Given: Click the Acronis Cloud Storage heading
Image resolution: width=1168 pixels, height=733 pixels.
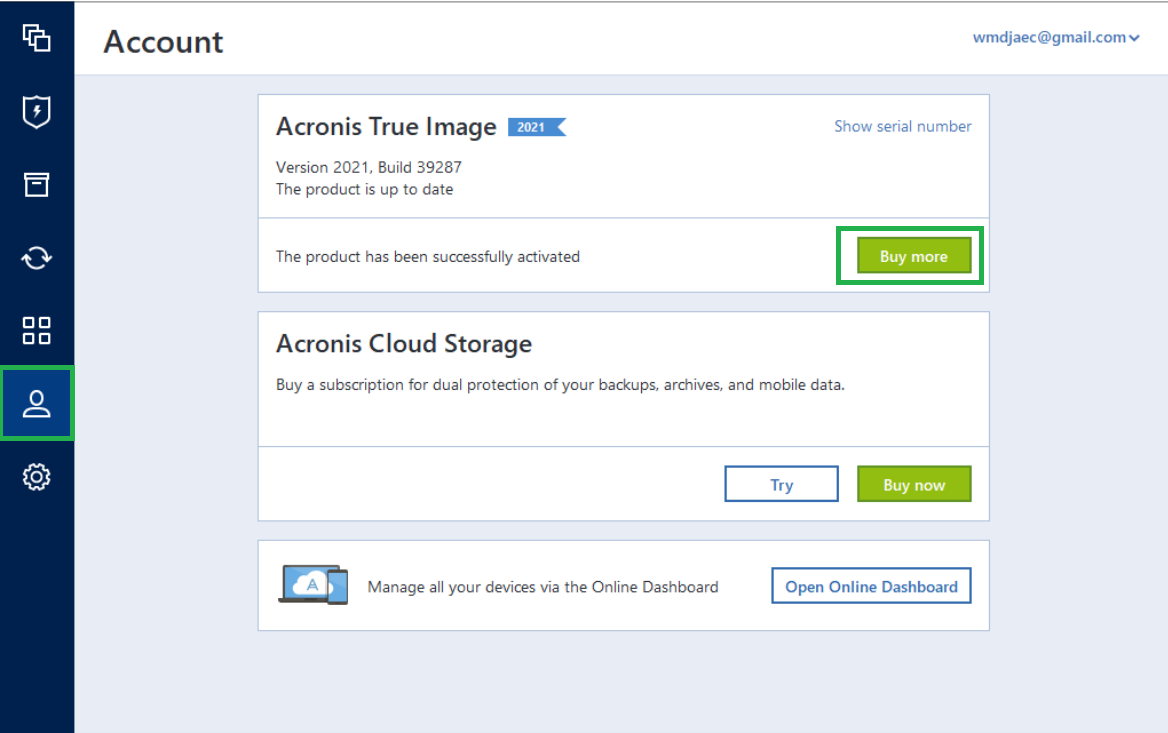Looking at the screenshot, I should click(x=404, y=343).
